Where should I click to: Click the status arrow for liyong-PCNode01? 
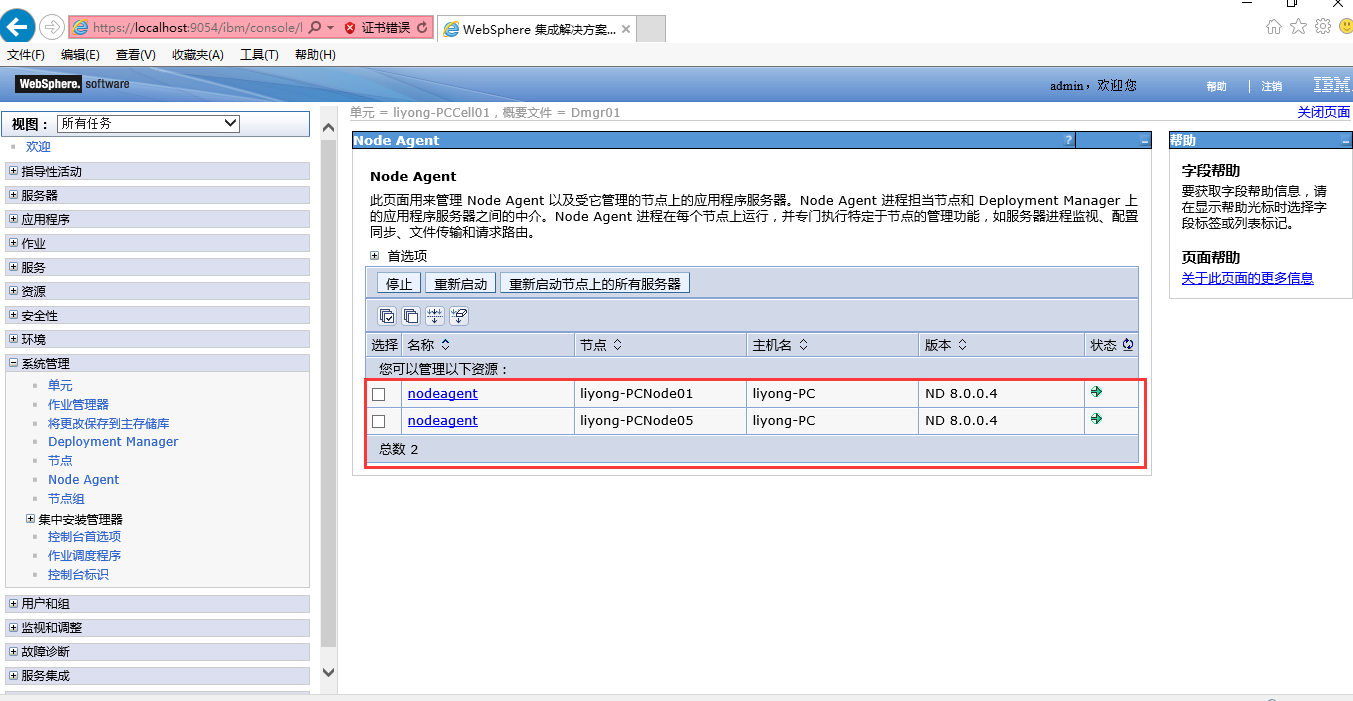pos(1097,392)
